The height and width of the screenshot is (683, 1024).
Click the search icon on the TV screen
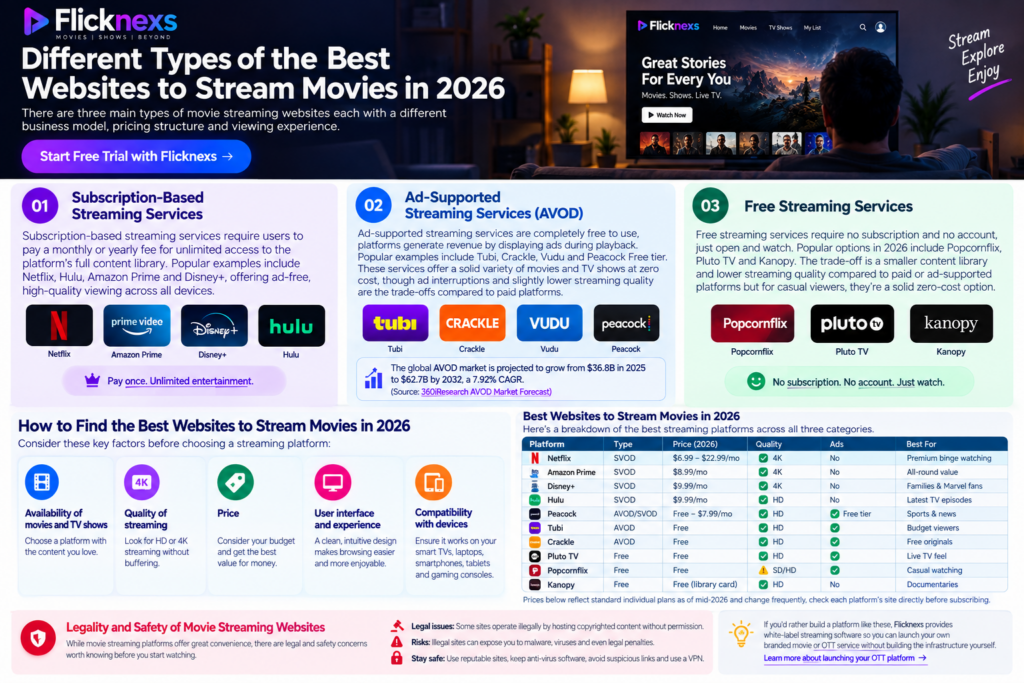[x=863, y=27]
